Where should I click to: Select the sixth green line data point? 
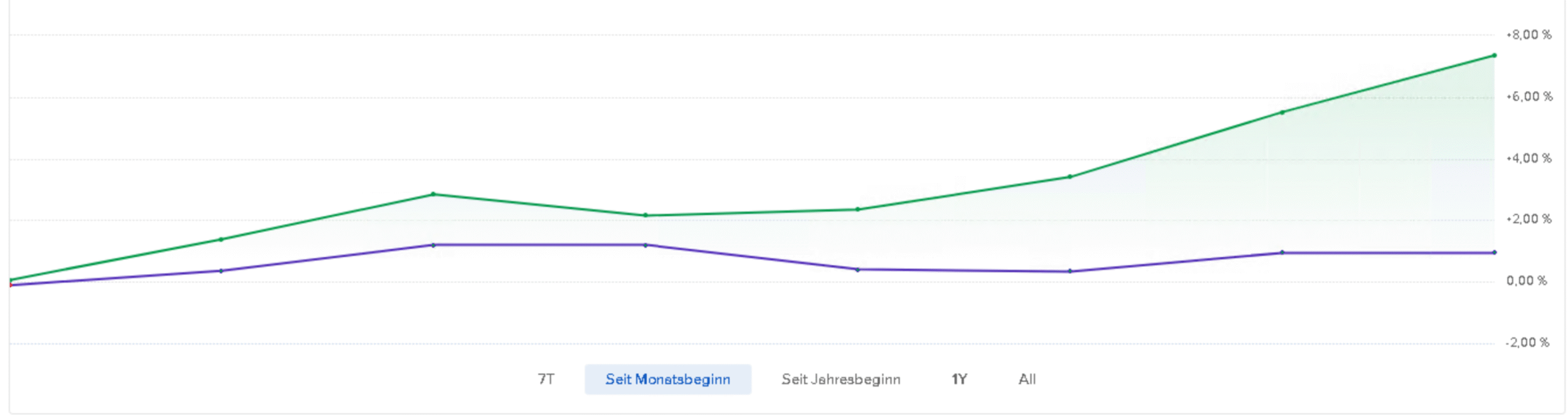tap(1070, 177)
